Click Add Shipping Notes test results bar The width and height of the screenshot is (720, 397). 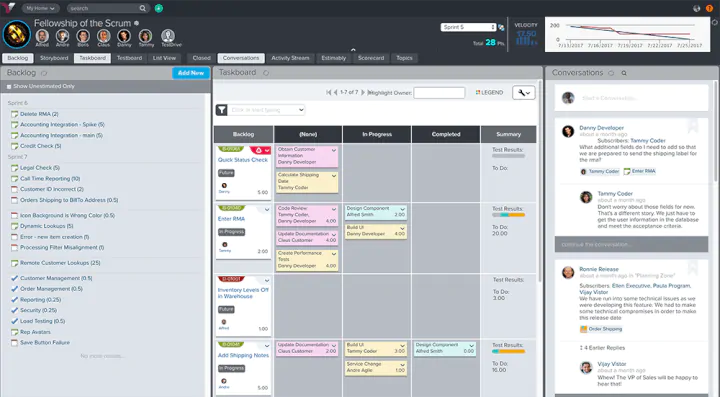click(x=508, y=352)
